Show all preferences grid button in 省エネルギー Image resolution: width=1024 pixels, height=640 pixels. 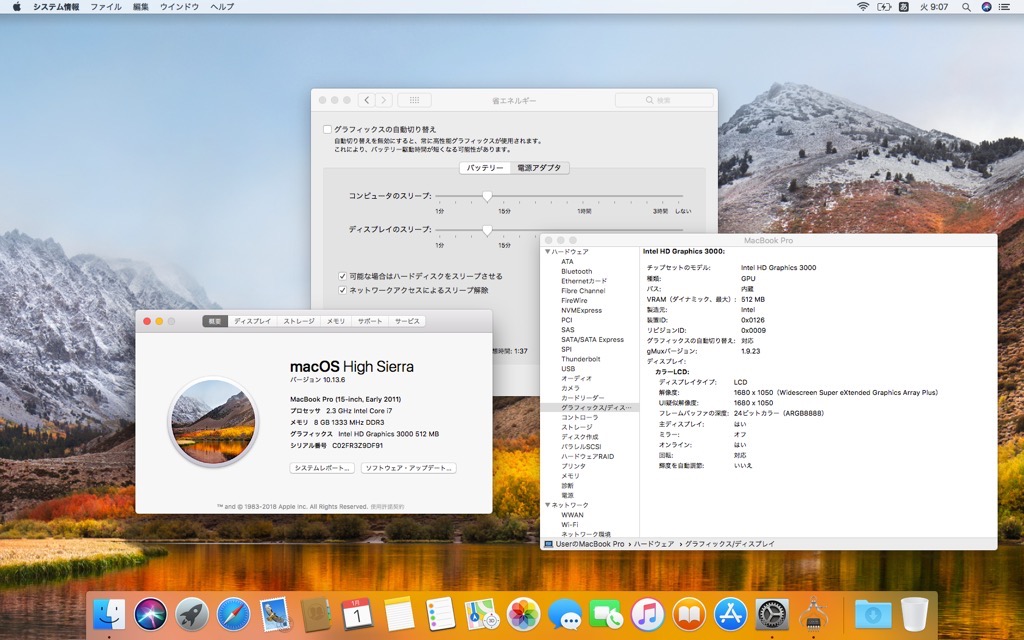coord(414,100)
